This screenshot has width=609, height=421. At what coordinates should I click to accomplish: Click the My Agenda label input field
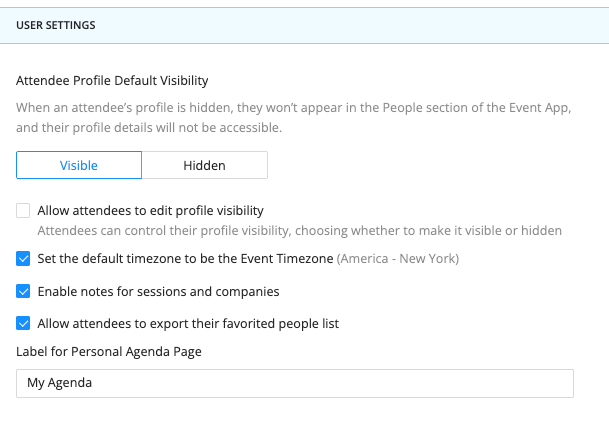click(295, 383)
